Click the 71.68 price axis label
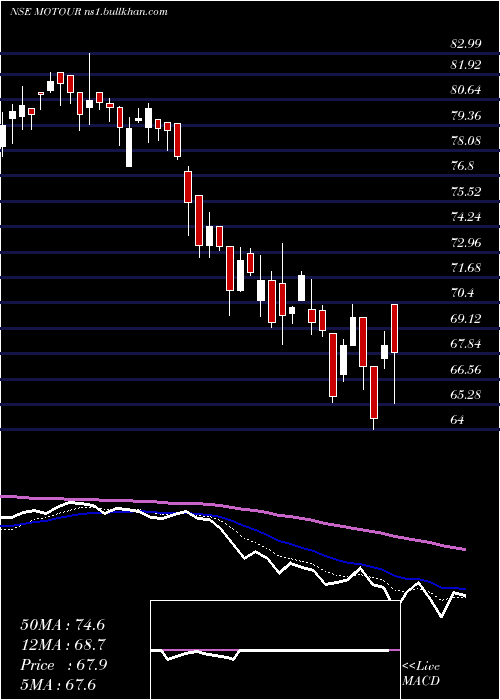500x700 pixels. 466,268
